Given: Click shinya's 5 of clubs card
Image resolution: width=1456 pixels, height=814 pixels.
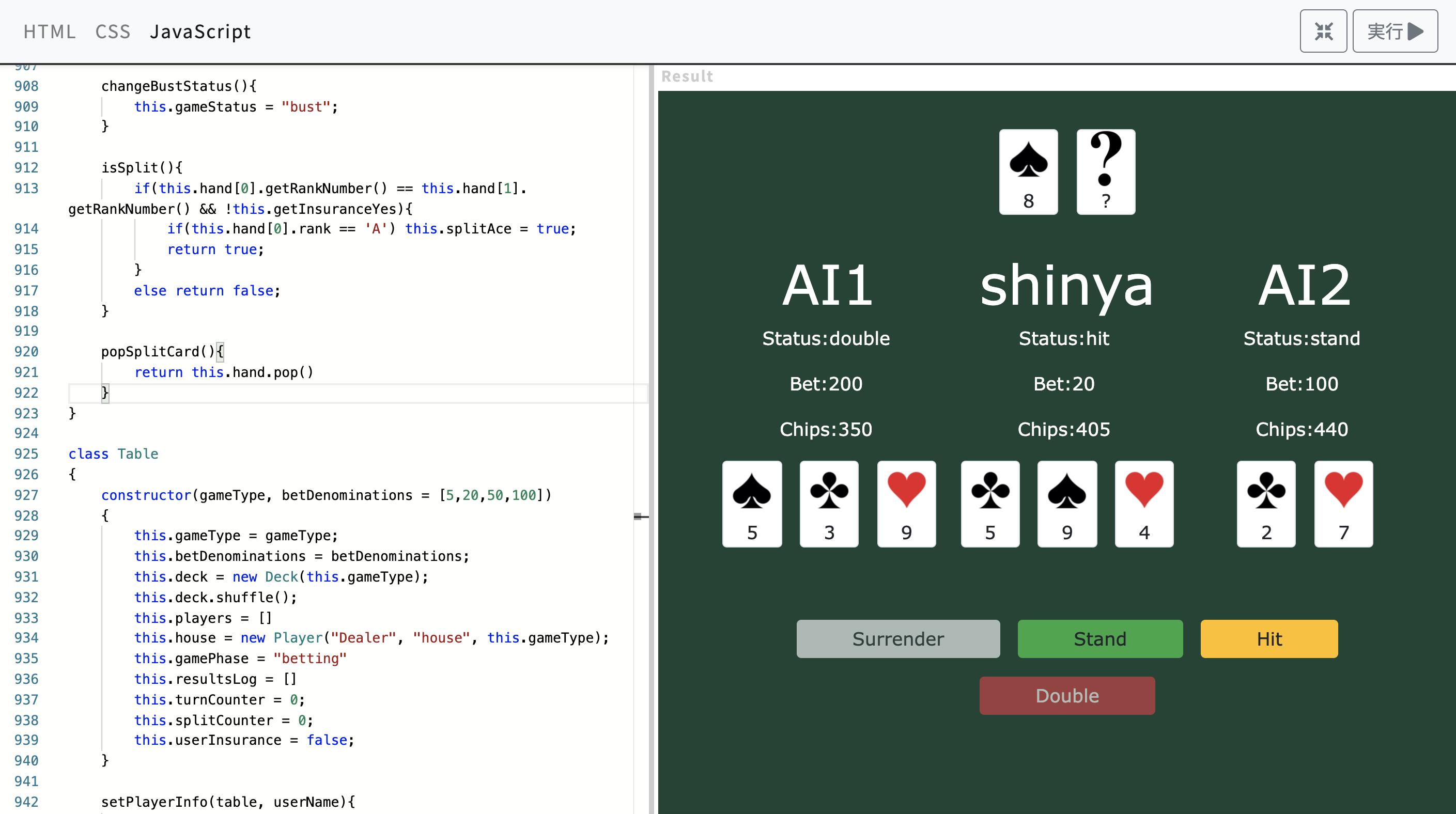Looking at the screenshot, I should click(989, 504).
